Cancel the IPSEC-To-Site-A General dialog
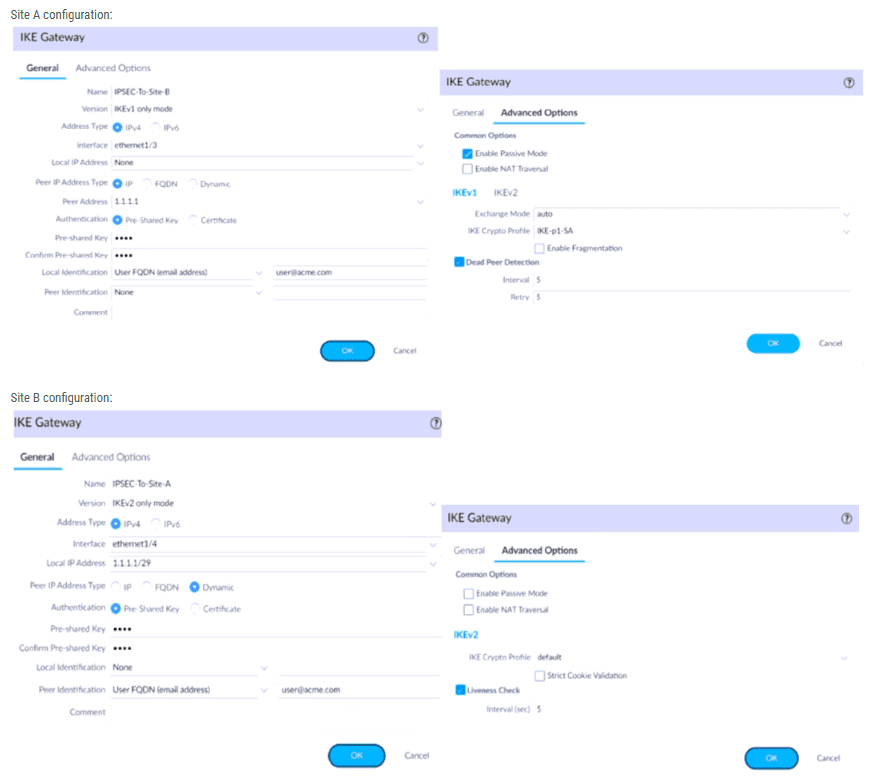Viewport: 875px width, 783px height. [x=416, y=756]
